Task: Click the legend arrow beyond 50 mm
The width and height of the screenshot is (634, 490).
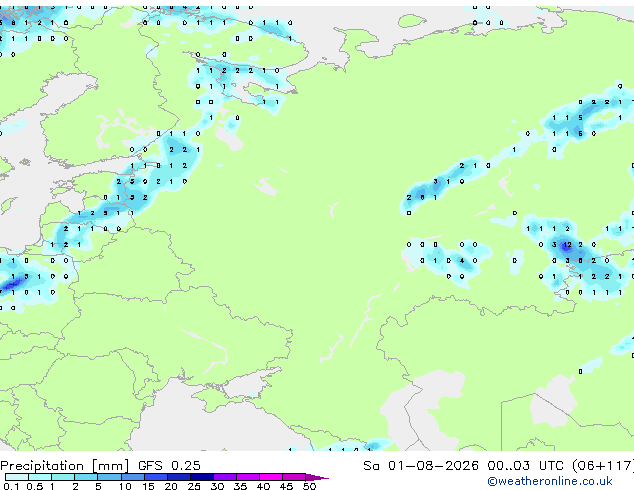Action: point(317,478)
